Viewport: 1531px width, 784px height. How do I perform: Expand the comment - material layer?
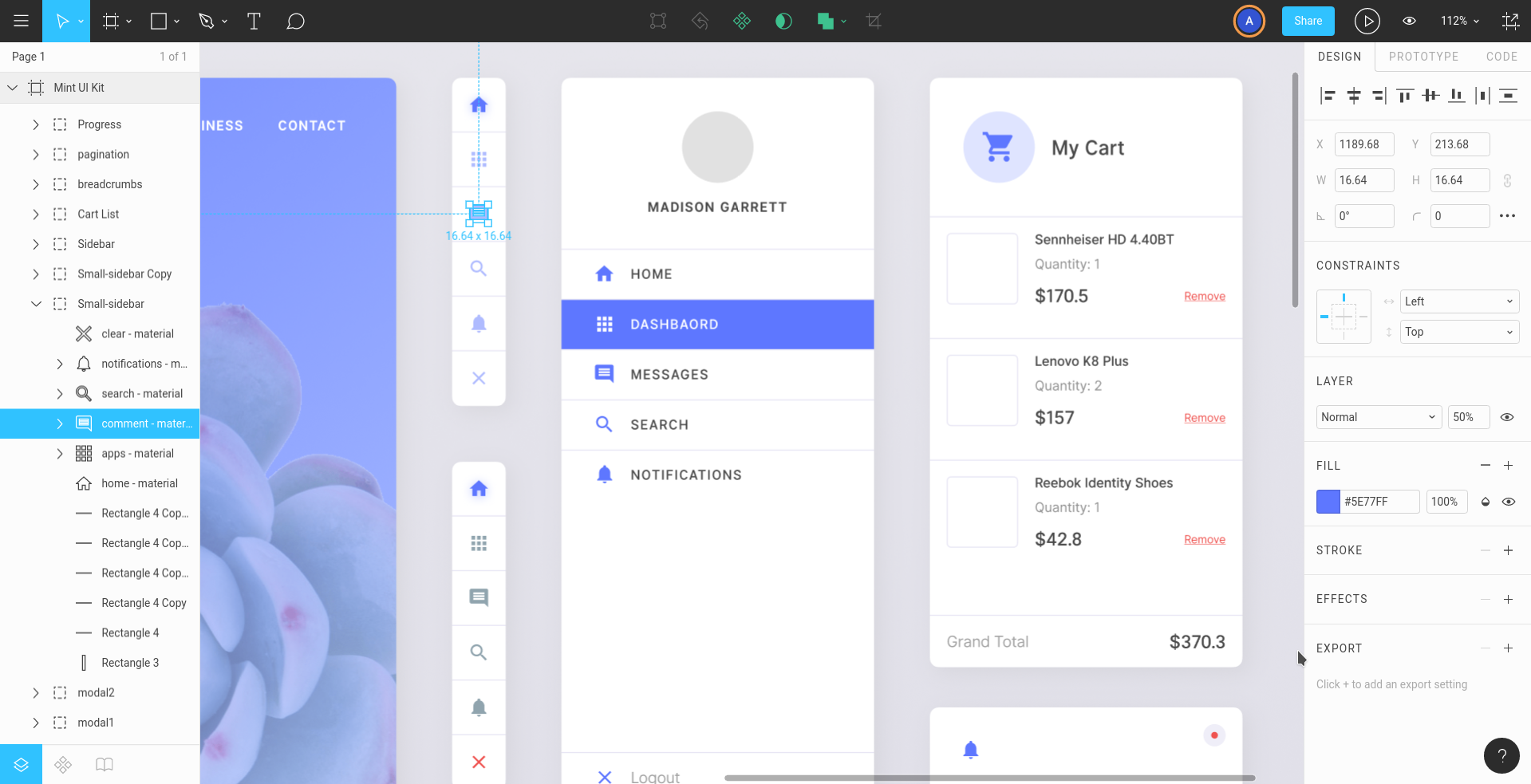[59, 424]
